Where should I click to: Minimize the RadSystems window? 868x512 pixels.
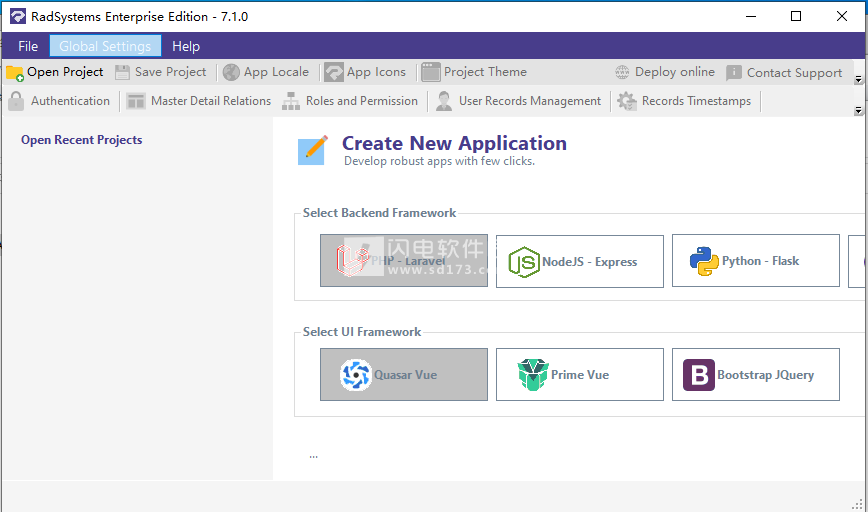(751, 16)
